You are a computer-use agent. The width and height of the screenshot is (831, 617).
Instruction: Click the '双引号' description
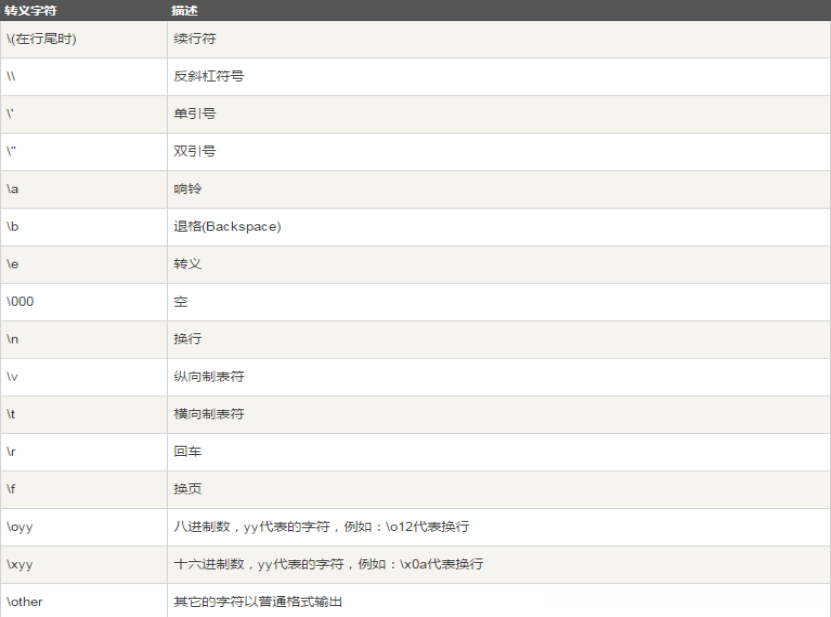click(195, 151)
